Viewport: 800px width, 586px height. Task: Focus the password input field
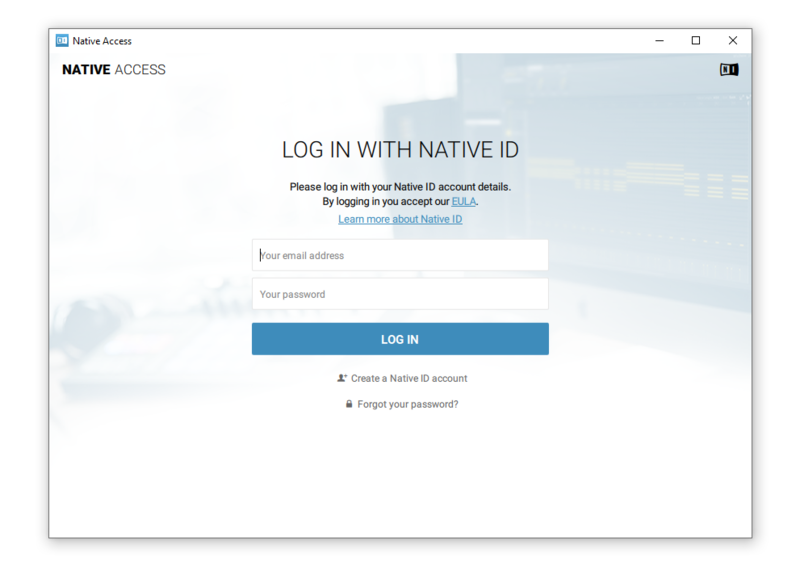coord(400,294)
